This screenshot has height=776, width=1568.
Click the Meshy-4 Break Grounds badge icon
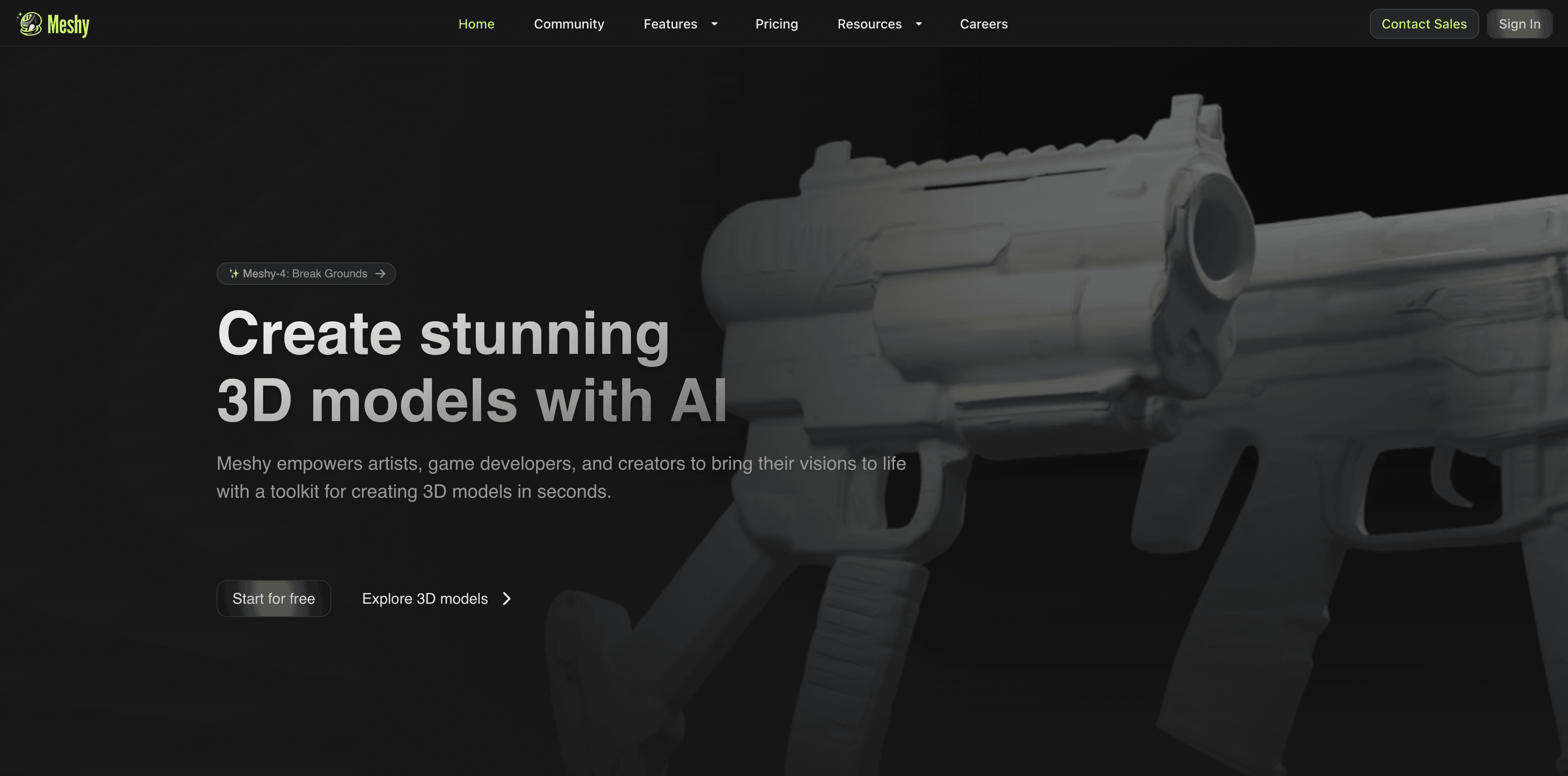pos(233,272)
